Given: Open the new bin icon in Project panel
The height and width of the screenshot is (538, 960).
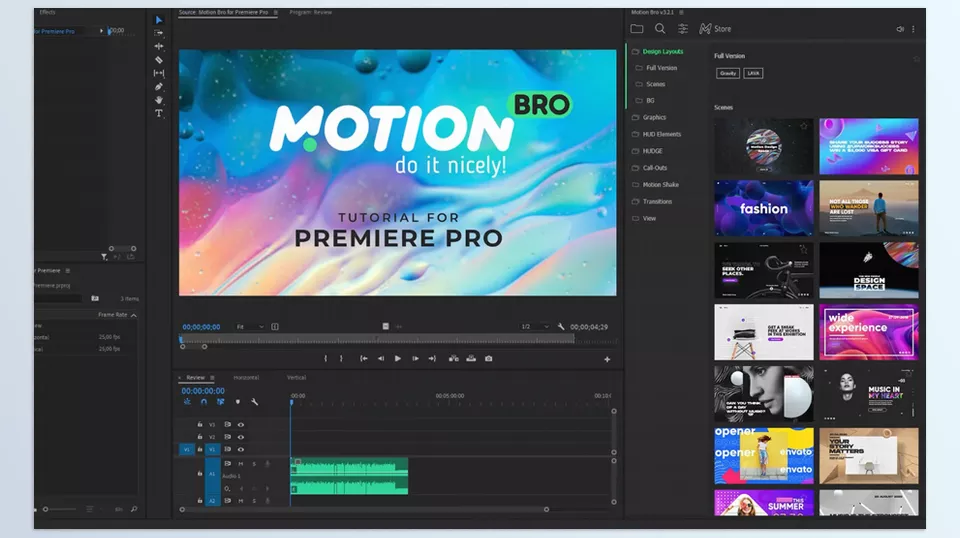Looking at the screenshot, I should tap(95, 298).
